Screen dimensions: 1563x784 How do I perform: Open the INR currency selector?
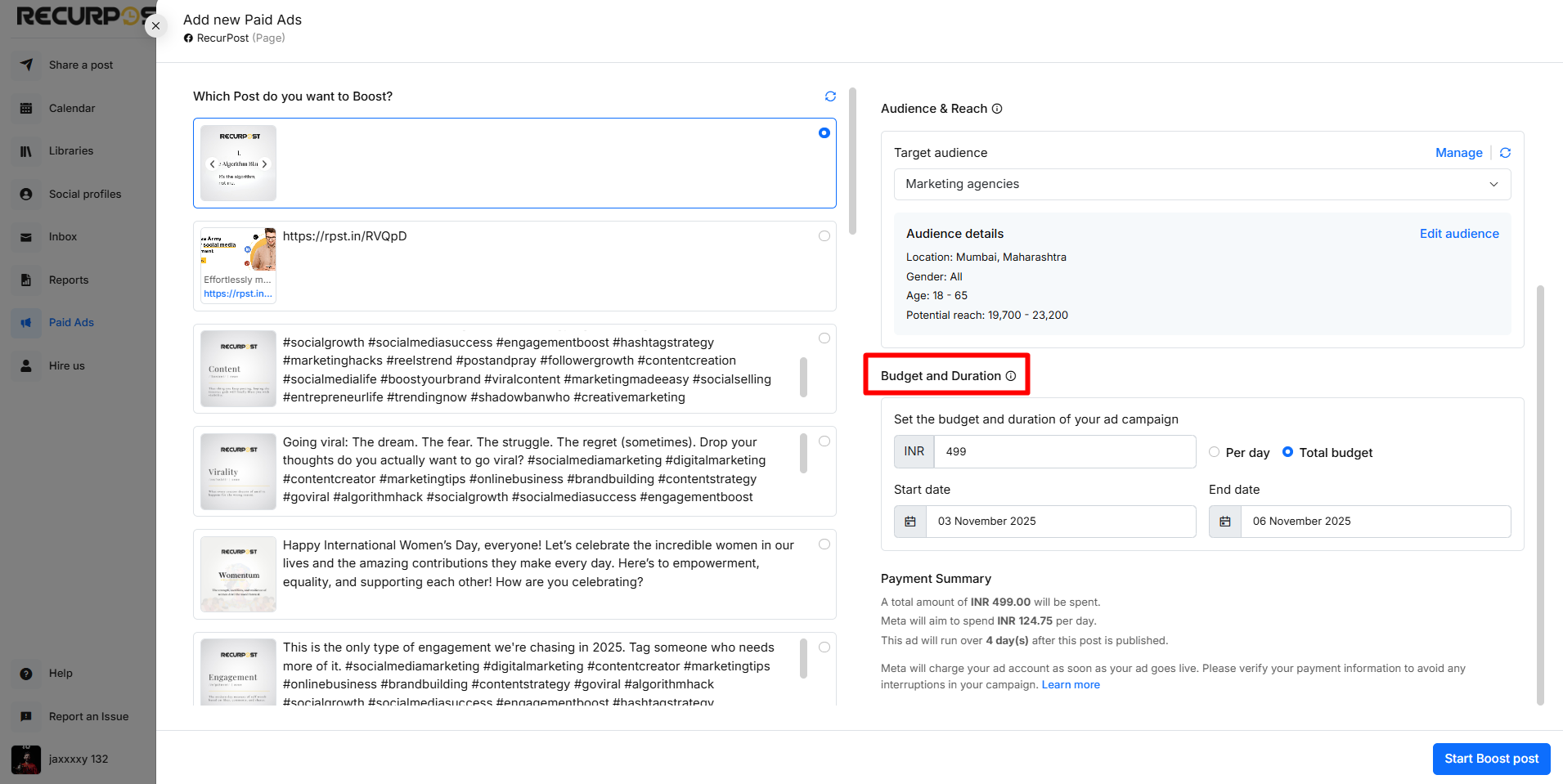pyautogui.click(x=914, y=451)
